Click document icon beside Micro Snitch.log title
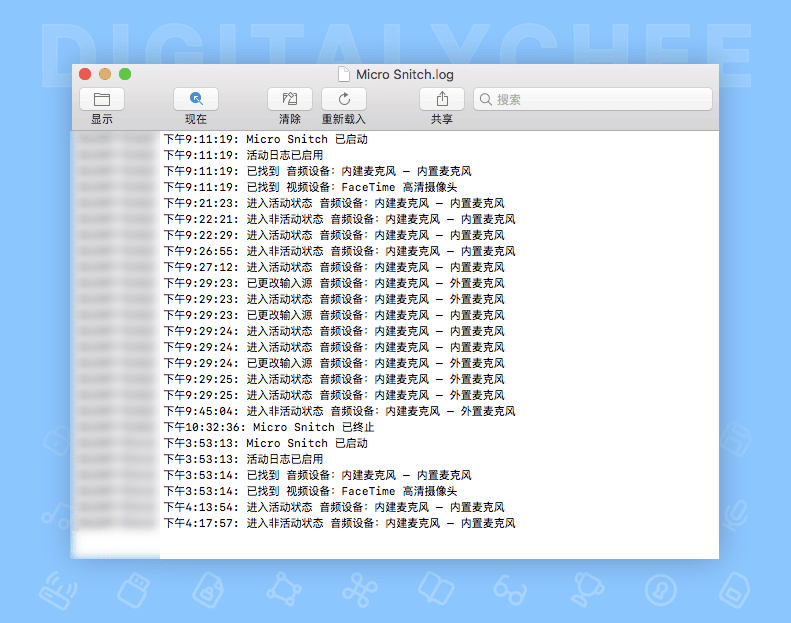 click(x=344, y=74)
